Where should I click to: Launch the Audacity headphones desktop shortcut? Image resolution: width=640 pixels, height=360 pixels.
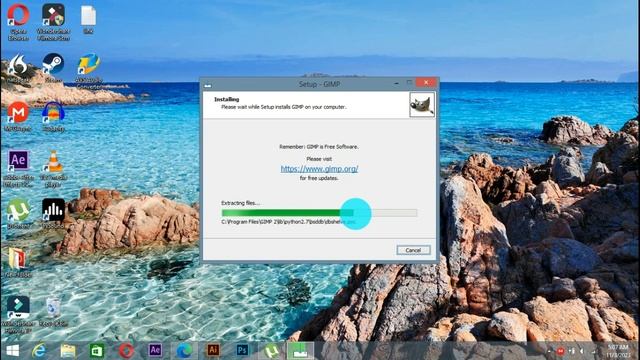[x=53, y=116]
